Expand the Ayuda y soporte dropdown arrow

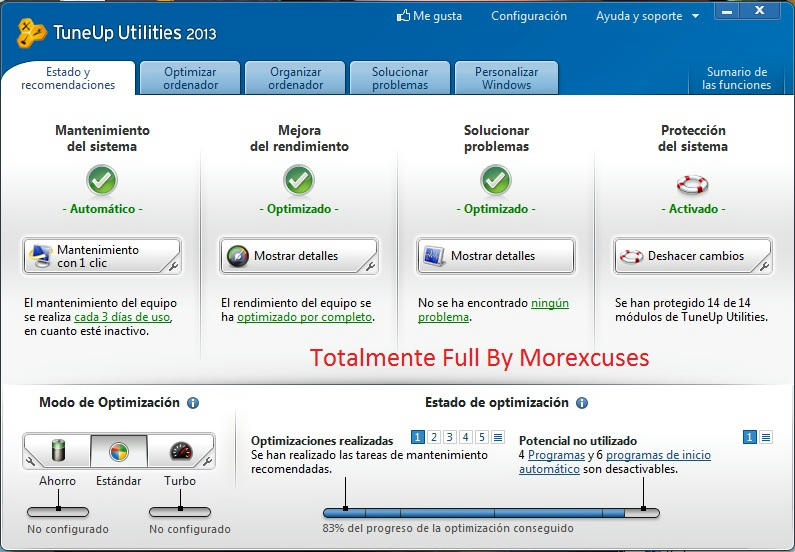[x=696, y=16]
